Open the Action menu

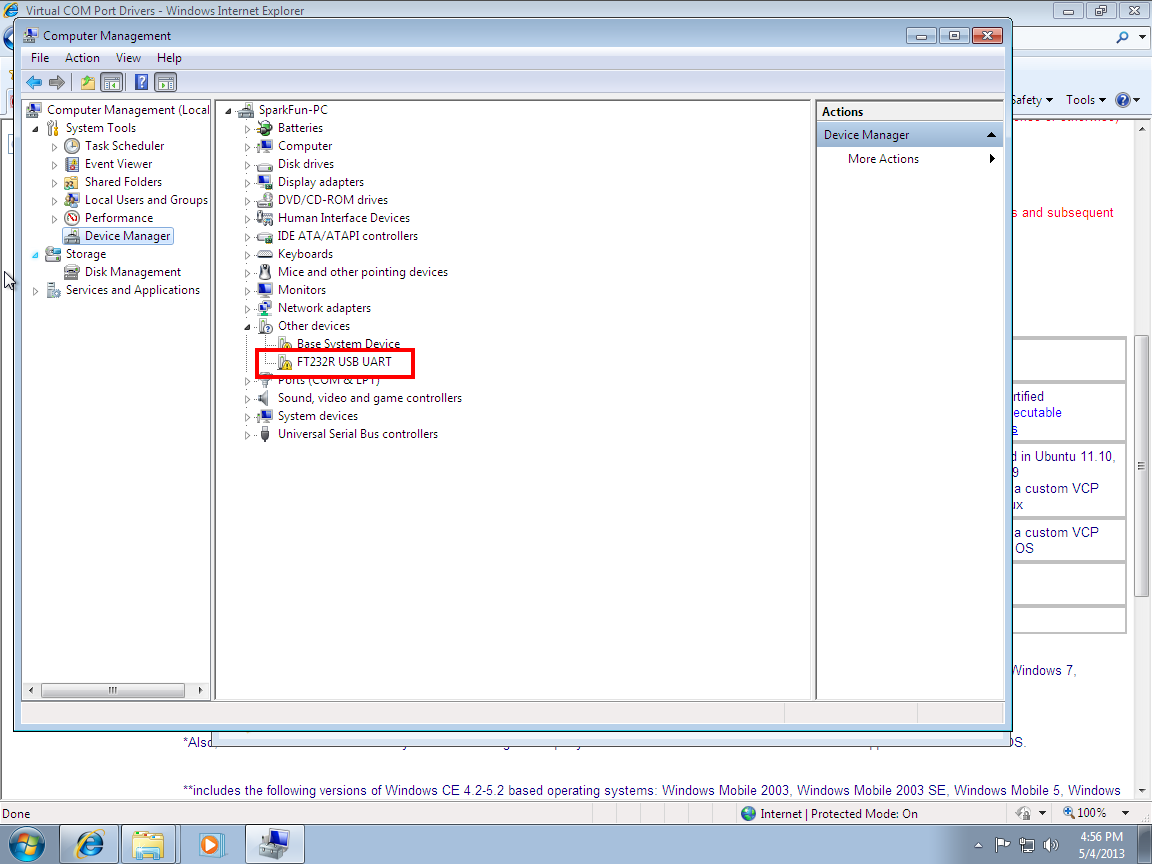(x=82, y=58)
